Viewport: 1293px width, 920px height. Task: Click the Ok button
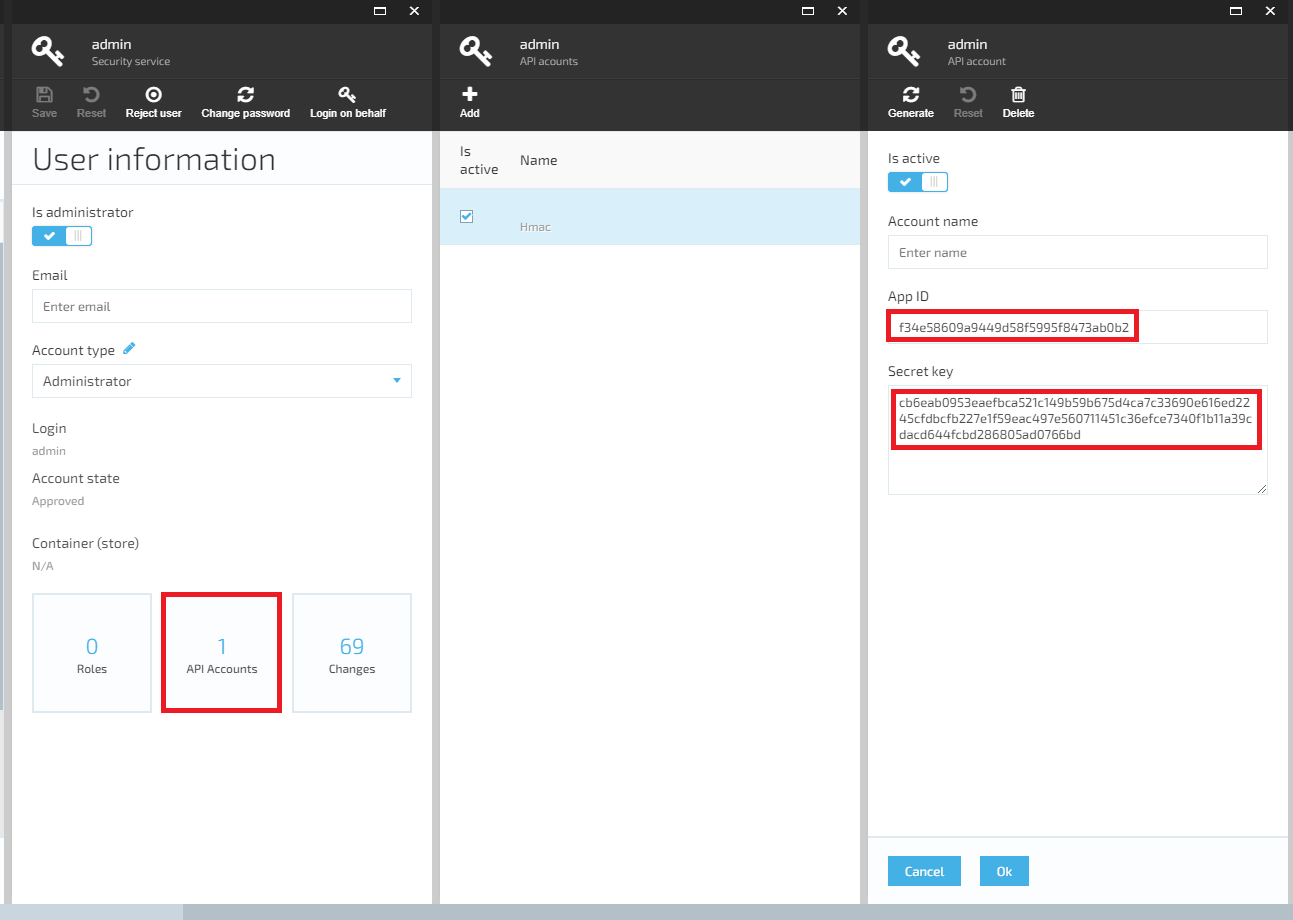point(1003,870)
